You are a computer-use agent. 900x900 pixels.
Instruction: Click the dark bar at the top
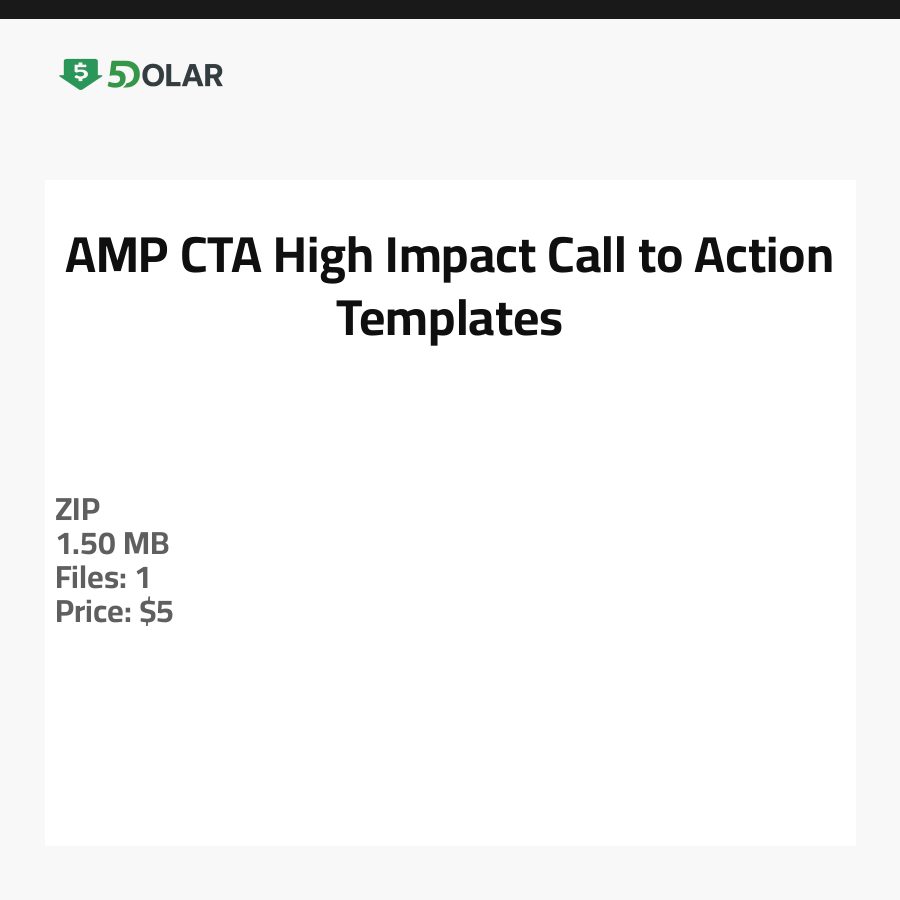tap(450, 9)
